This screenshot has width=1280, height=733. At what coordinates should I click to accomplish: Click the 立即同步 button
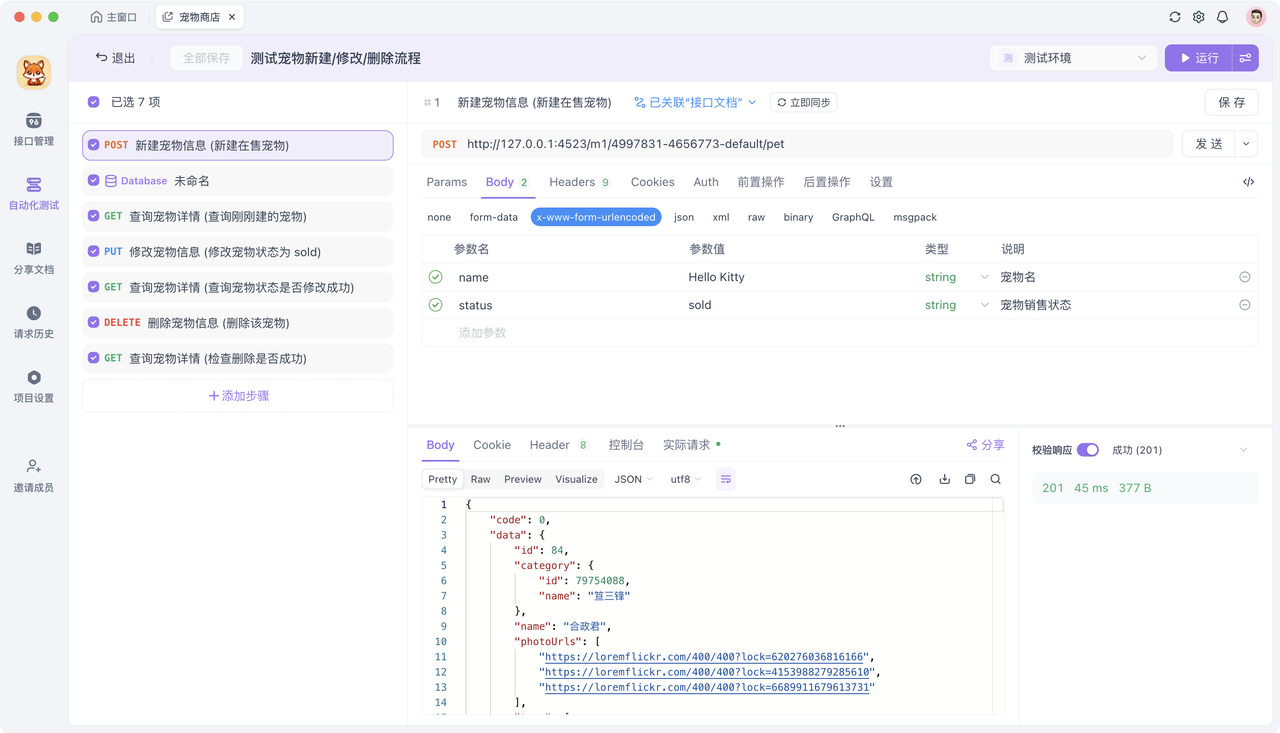(x=803, y=102)
